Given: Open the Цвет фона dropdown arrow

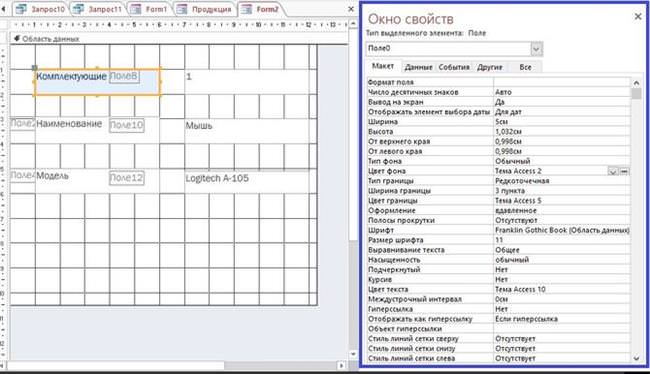Looking at the screenshot, I should tap(613, 171).
